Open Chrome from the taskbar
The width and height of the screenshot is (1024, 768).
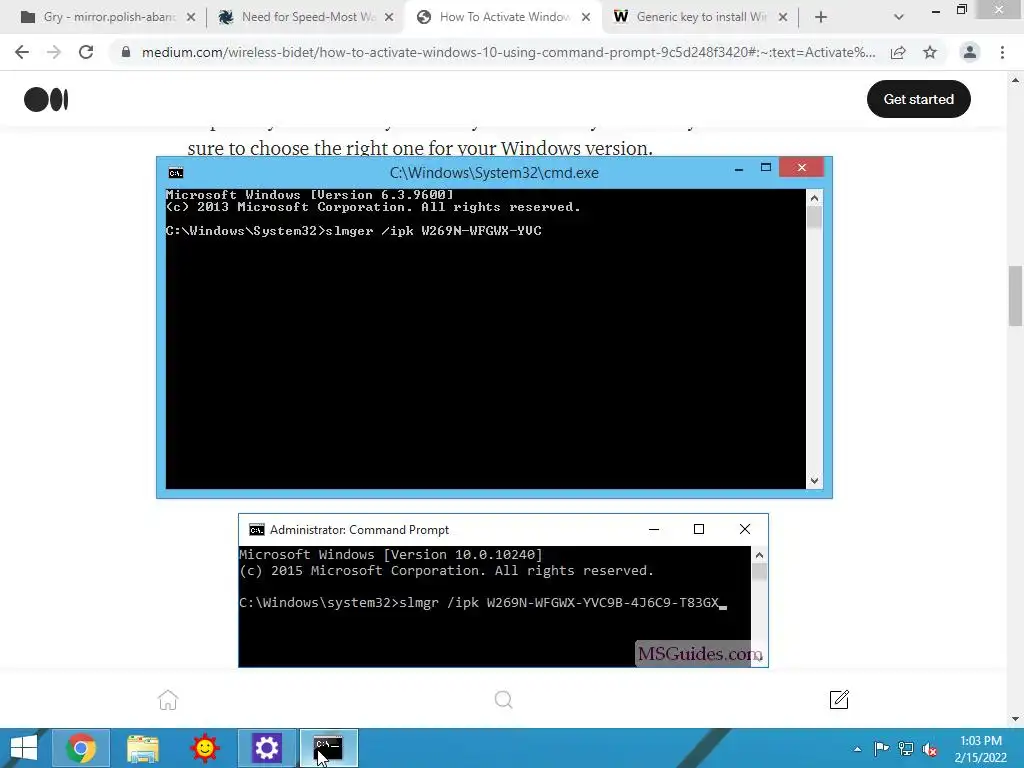(81, 748)
